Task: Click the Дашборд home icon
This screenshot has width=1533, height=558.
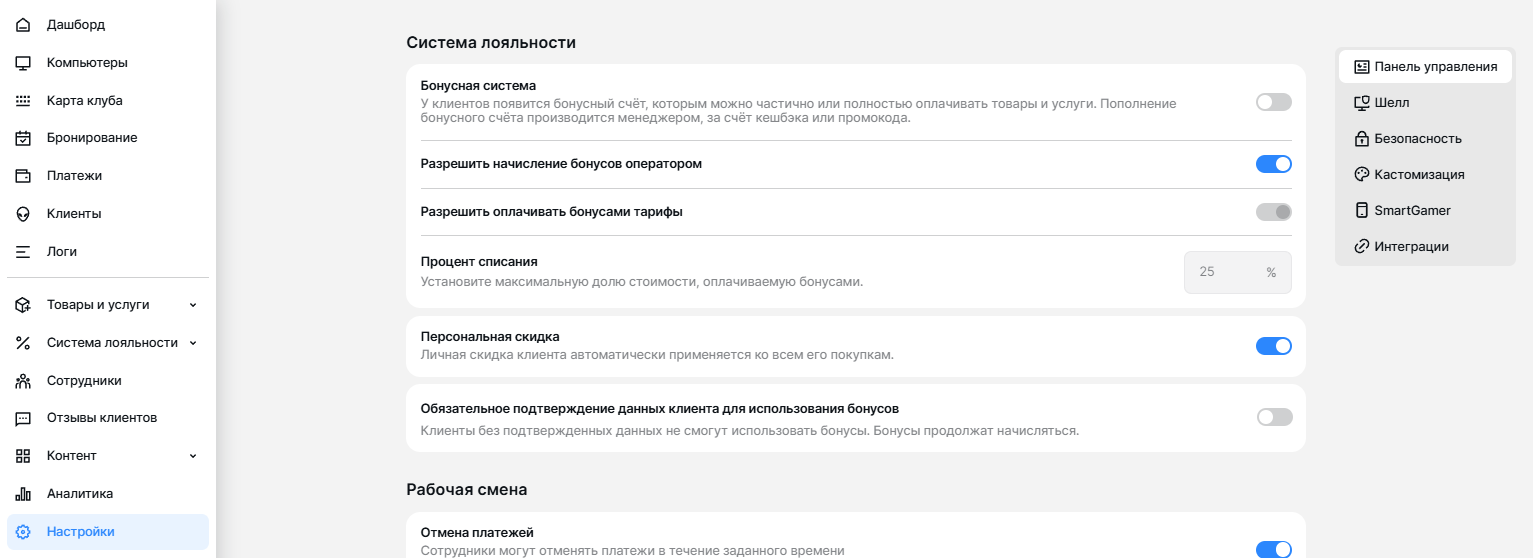Action: coord(24,24)
